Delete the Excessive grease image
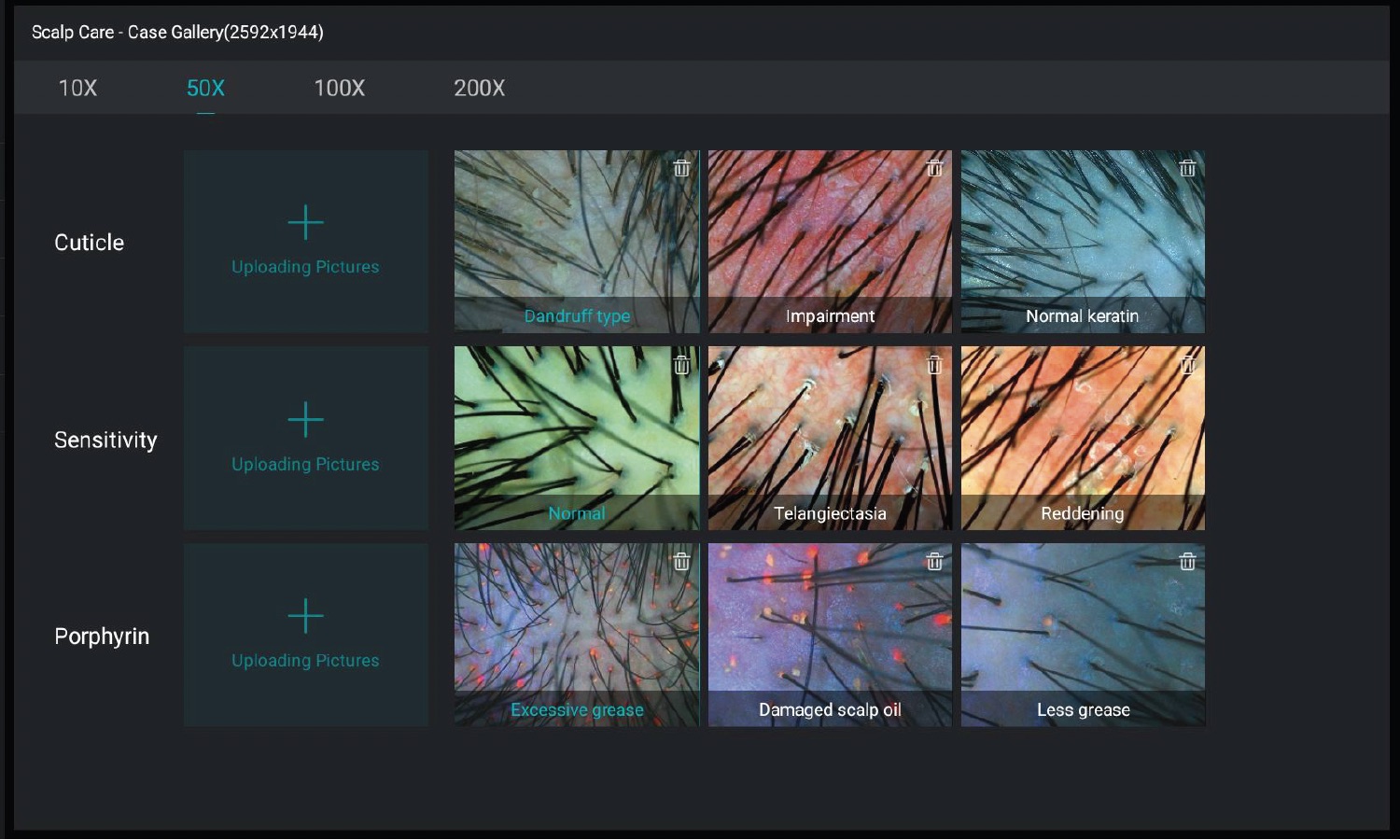The width and height of the screenshot is (1400, 840). 681,562
